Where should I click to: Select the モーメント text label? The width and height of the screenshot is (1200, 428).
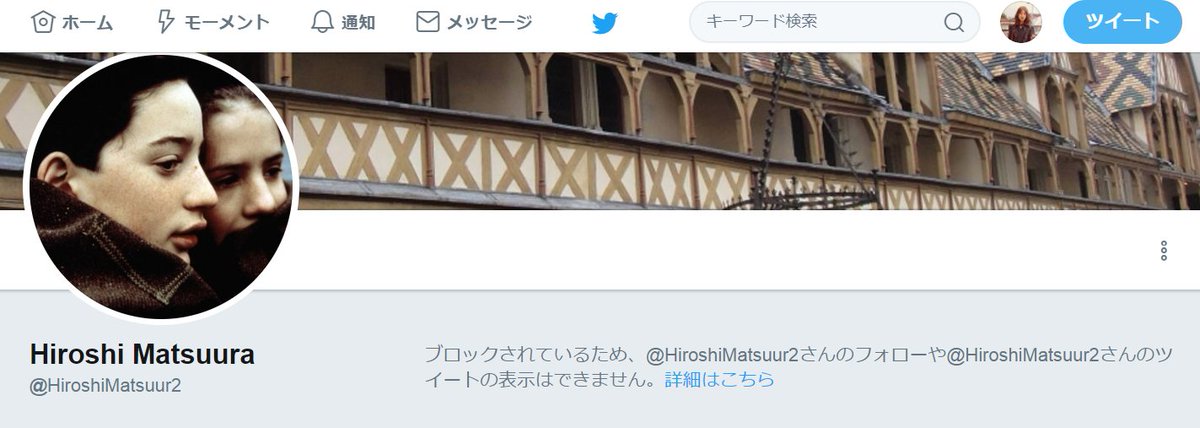(227, 22)
